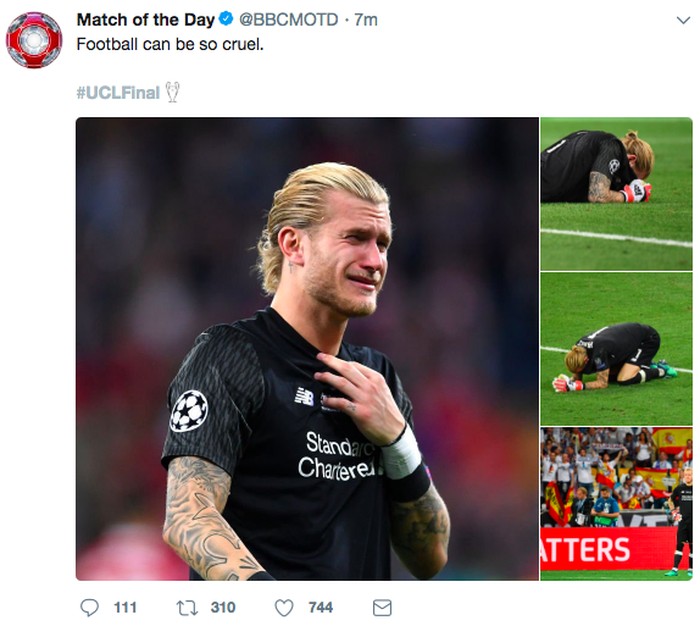
Task: Click the text "Football can be so cruel."
Action: pos(170,45)
